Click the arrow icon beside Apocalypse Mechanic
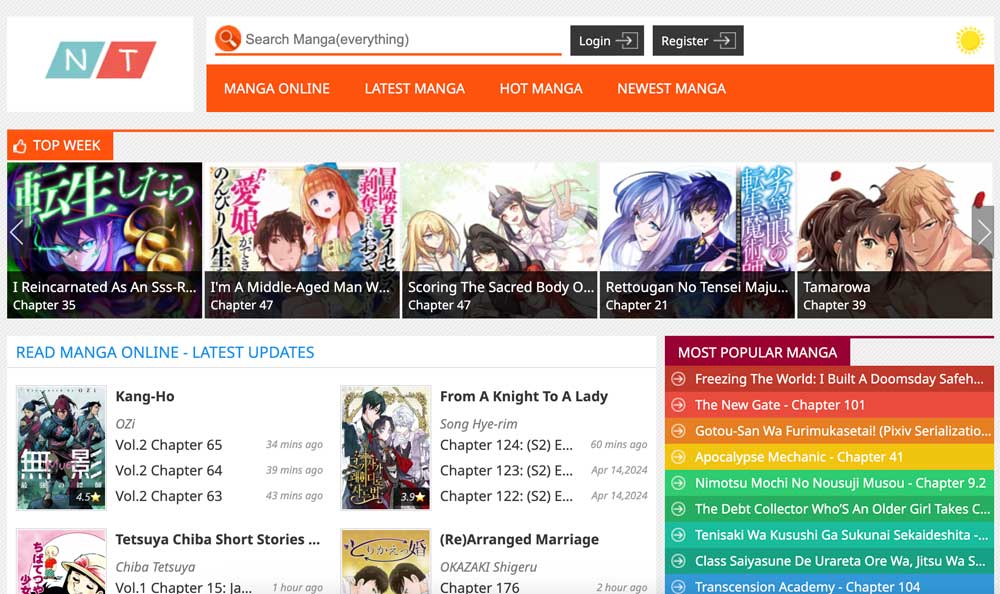This screenshot has height=594, width=1000. point(678,457)
